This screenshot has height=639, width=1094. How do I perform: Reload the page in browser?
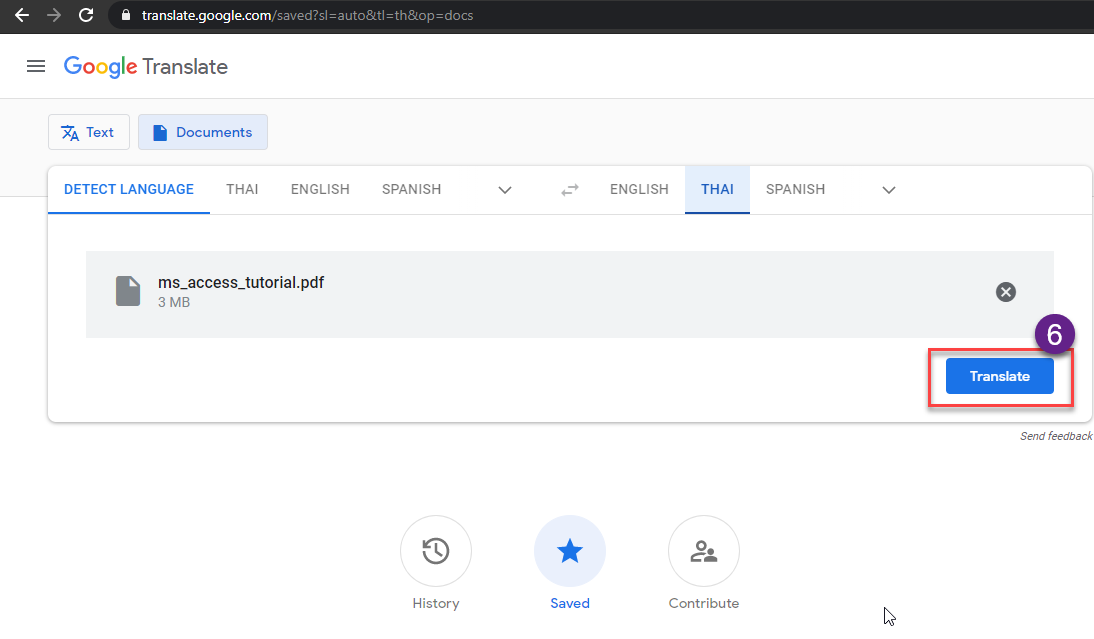click(x=86, y=15)
